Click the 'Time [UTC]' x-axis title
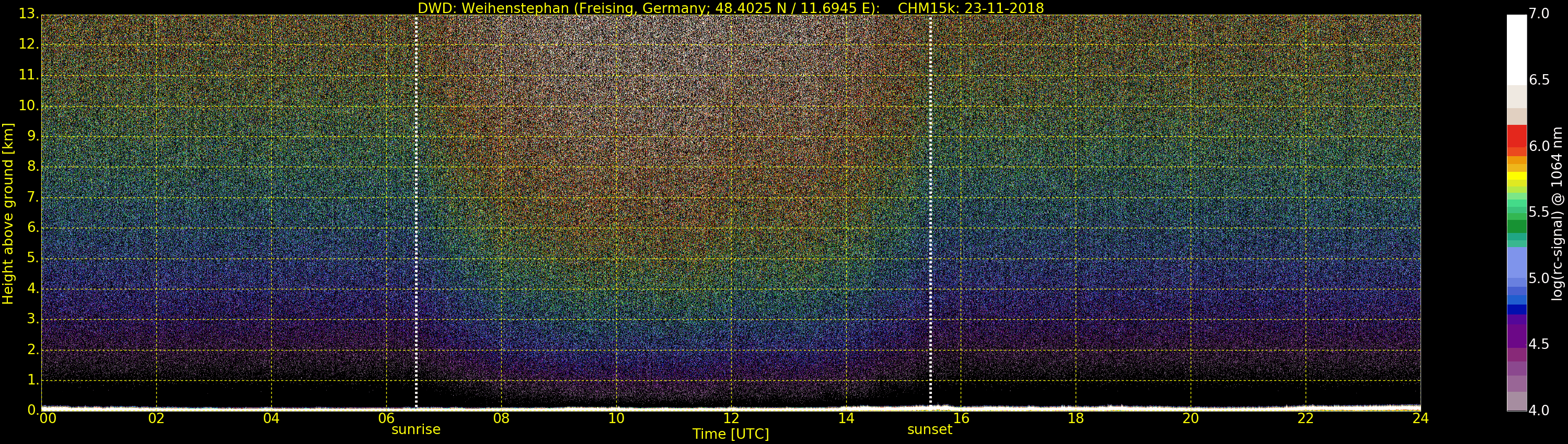 coord(731,434)
